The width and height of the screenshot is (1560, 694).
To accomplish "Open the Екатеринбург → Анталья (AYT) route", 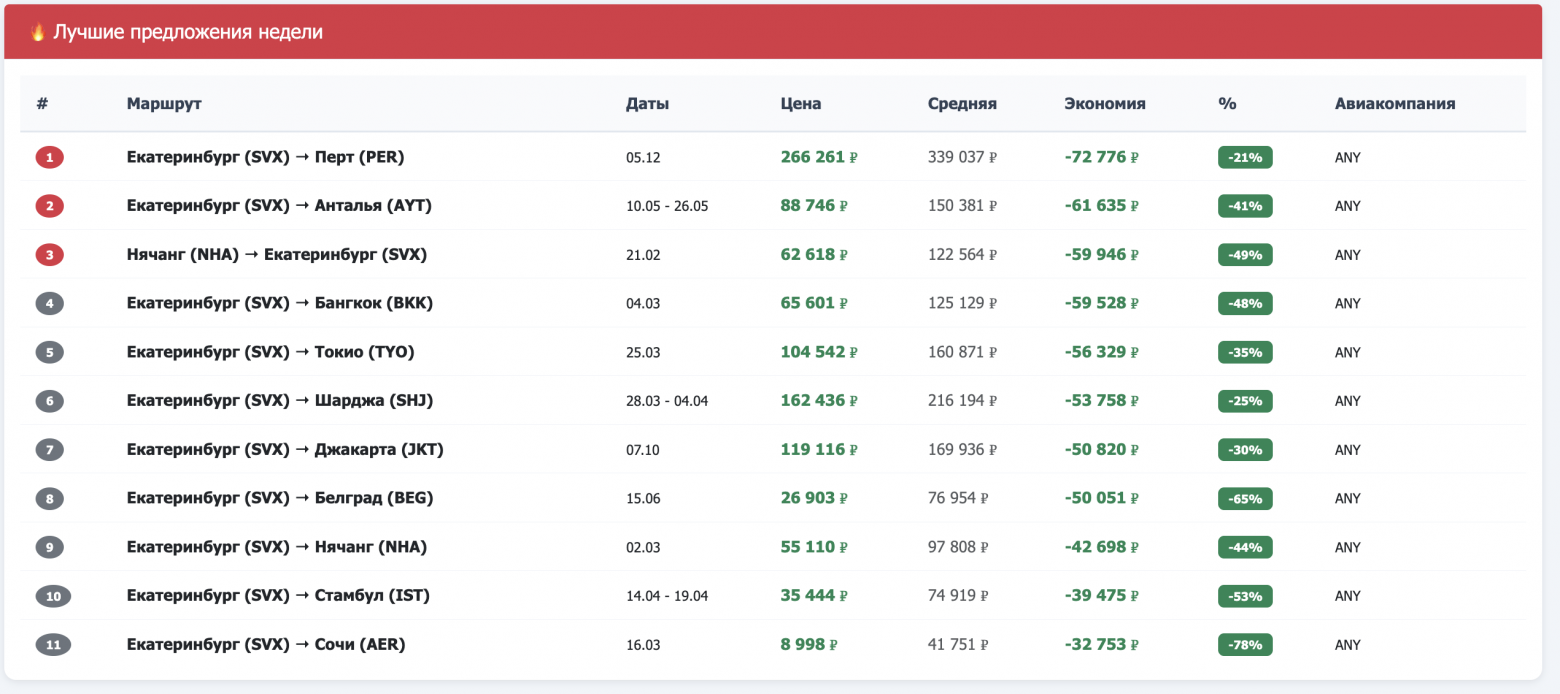I will pyautogui.click(x=279, y=206).
